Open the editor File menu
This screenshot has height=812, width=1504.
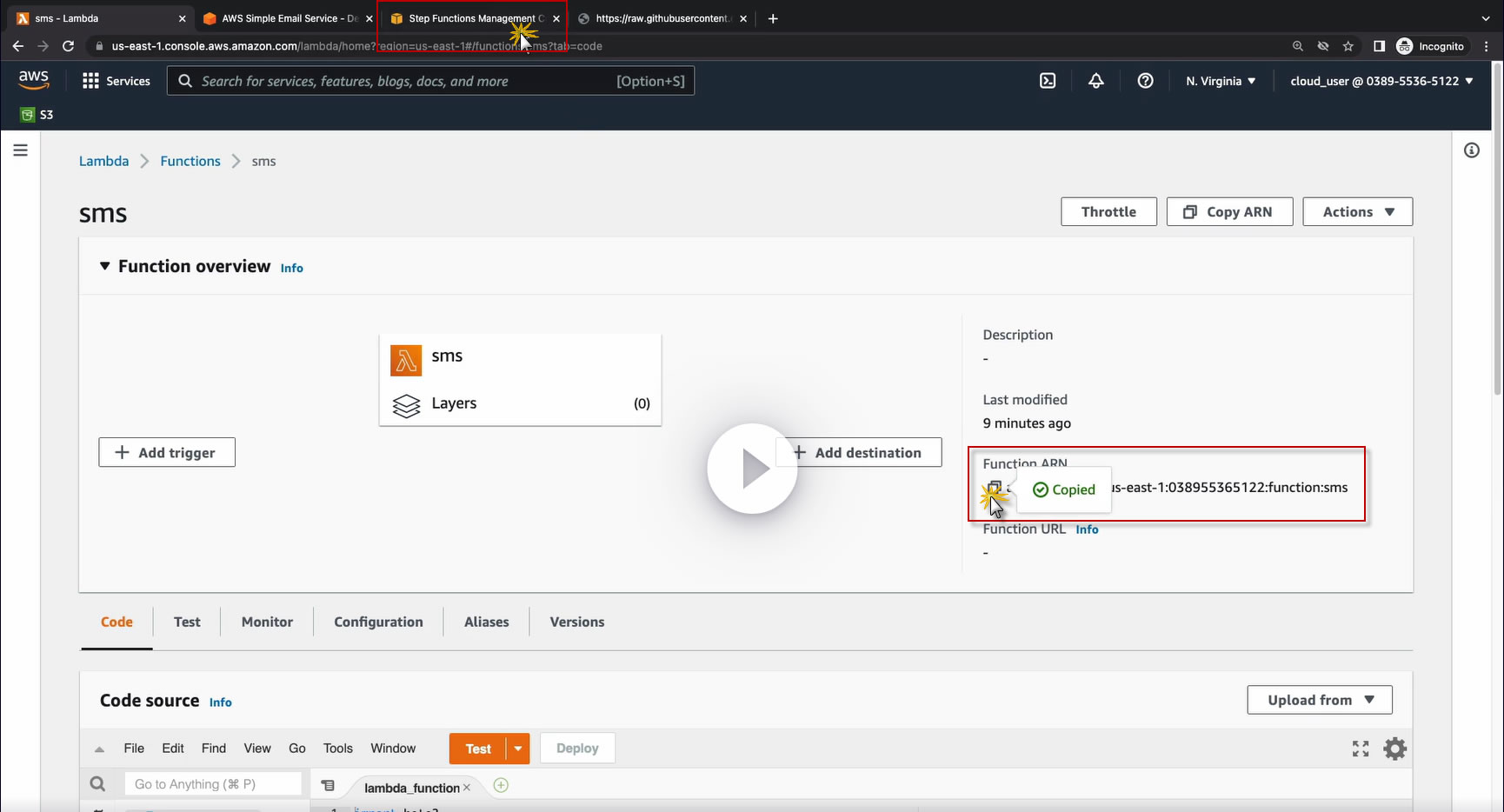(134, 749)
